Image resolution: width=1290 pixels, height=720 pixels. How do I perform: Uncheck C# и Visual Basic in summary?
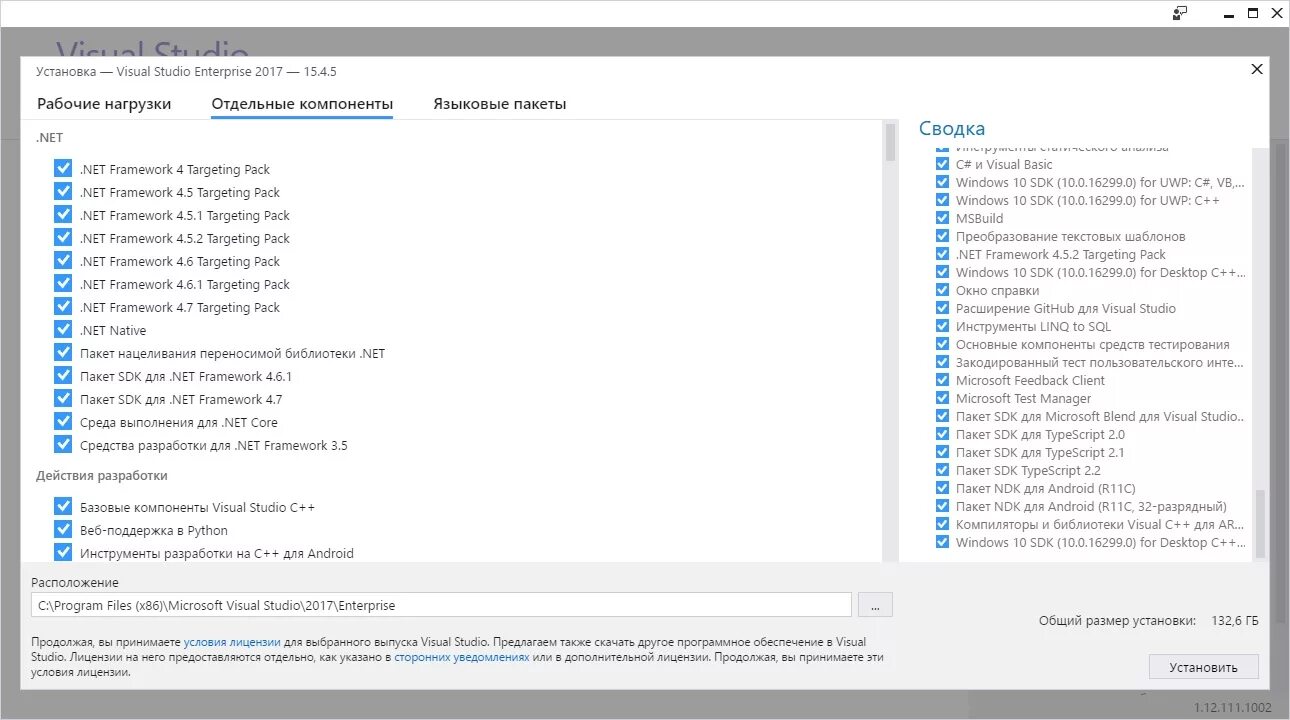[942, 164]
